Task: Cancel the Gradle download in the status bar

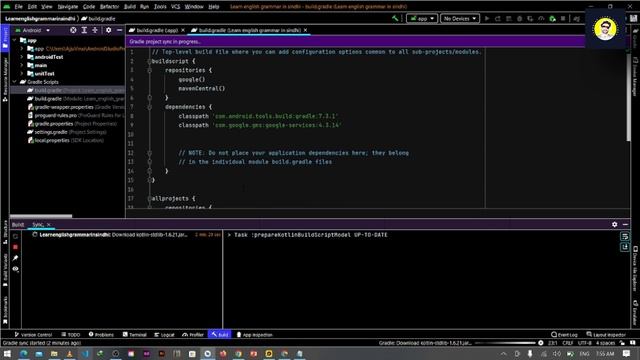Action: click(x=541, y=343)
